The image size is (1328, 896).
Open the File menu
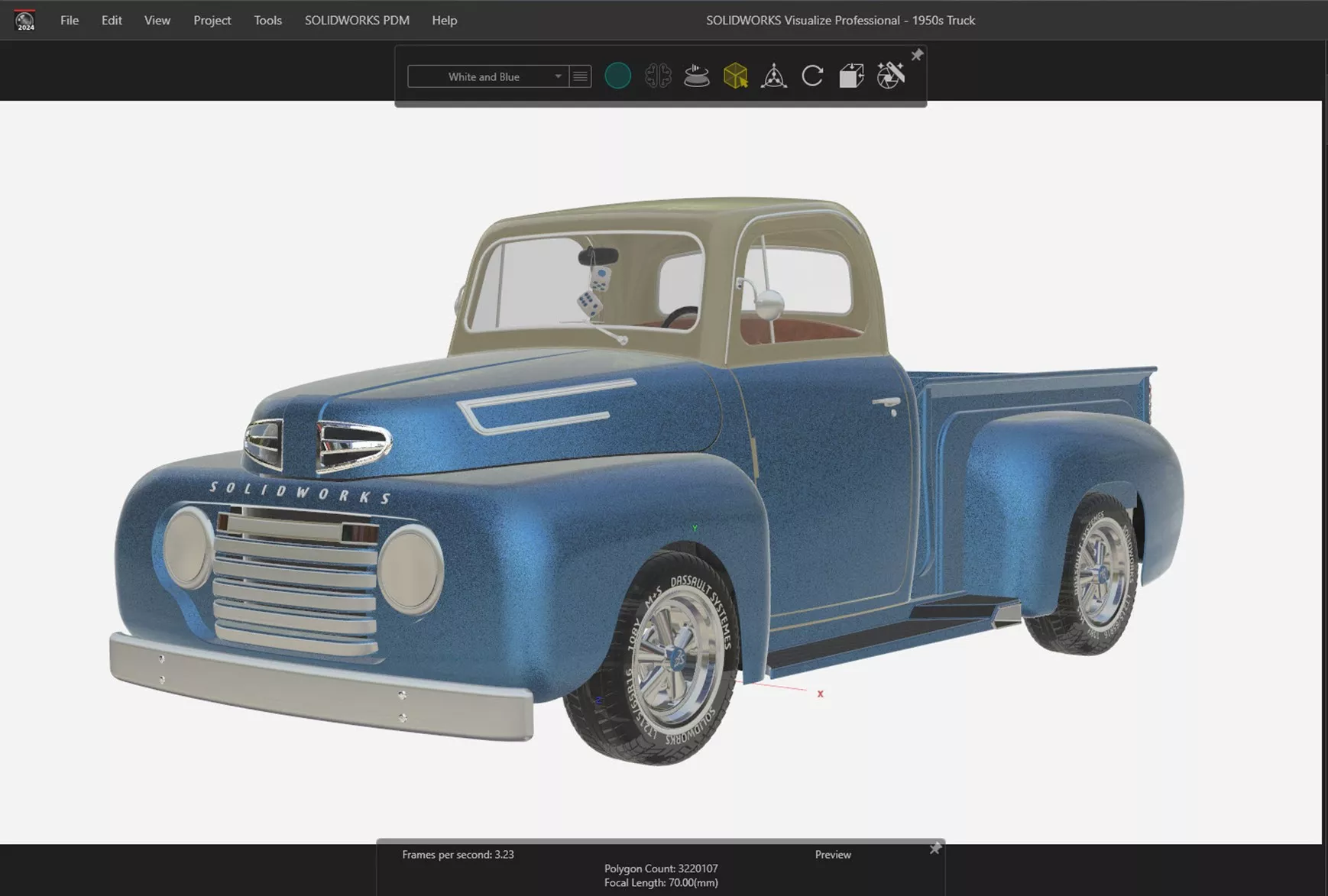click(70, 21)
